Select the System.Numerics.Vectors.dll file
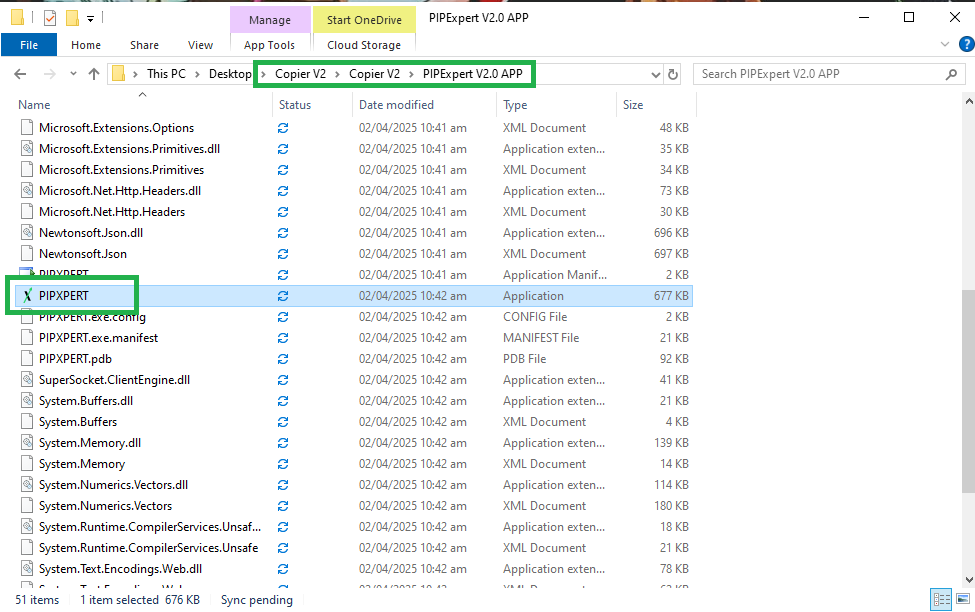The height and width of the screenshot is (612, 975). click(x=113, y=485)
